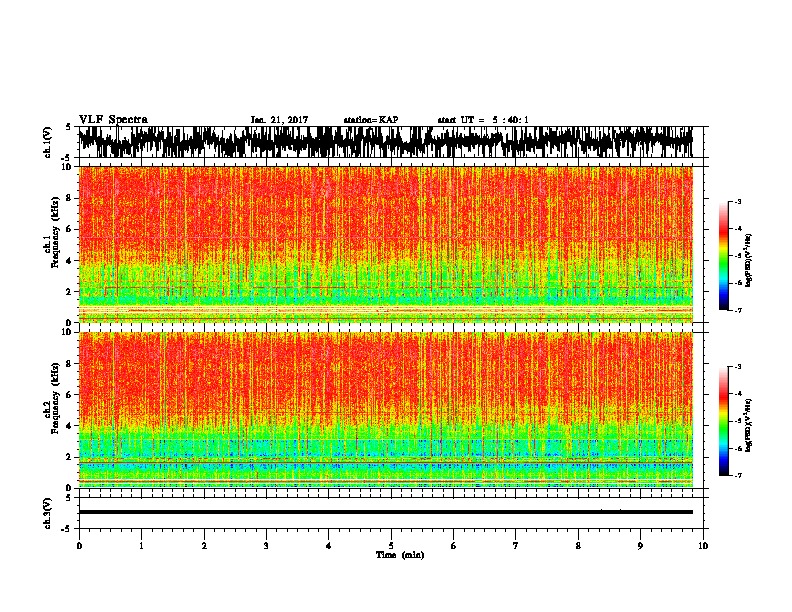Click the "-7" label under ch.2 color bar

pyautogui.click(x=737, y=475)
